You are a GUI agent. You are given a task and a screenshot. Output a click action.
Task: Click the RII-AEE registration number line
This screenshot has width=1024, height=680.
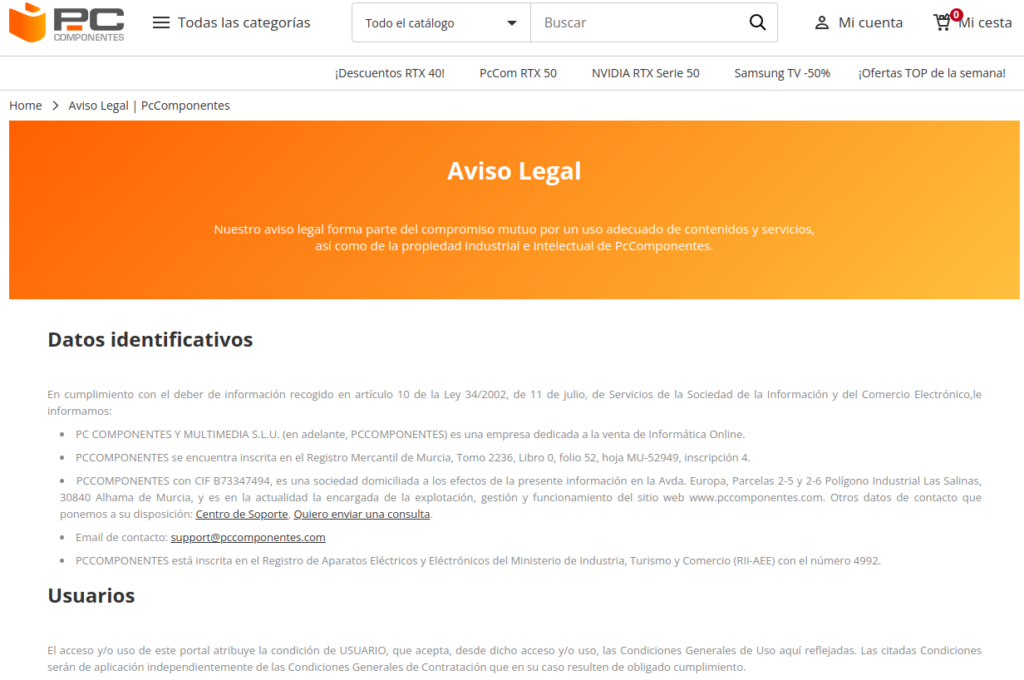point(478,560)
